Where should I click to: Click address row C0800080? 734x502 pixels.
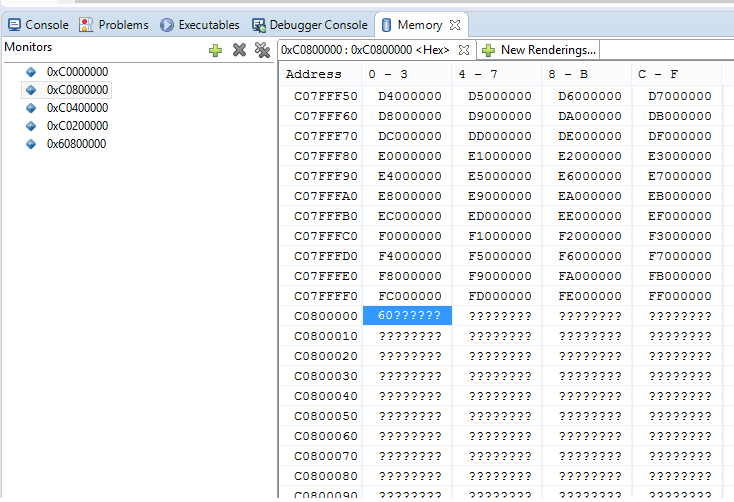(325, 476)
